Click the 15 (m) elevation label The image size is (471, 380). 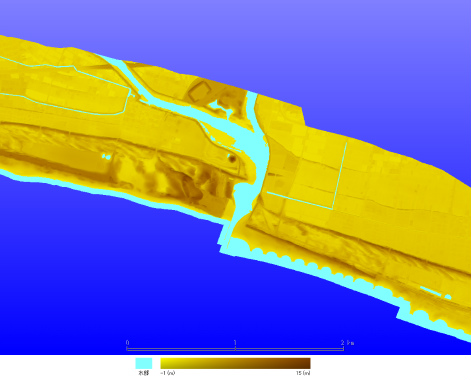(x=303, y=373)
